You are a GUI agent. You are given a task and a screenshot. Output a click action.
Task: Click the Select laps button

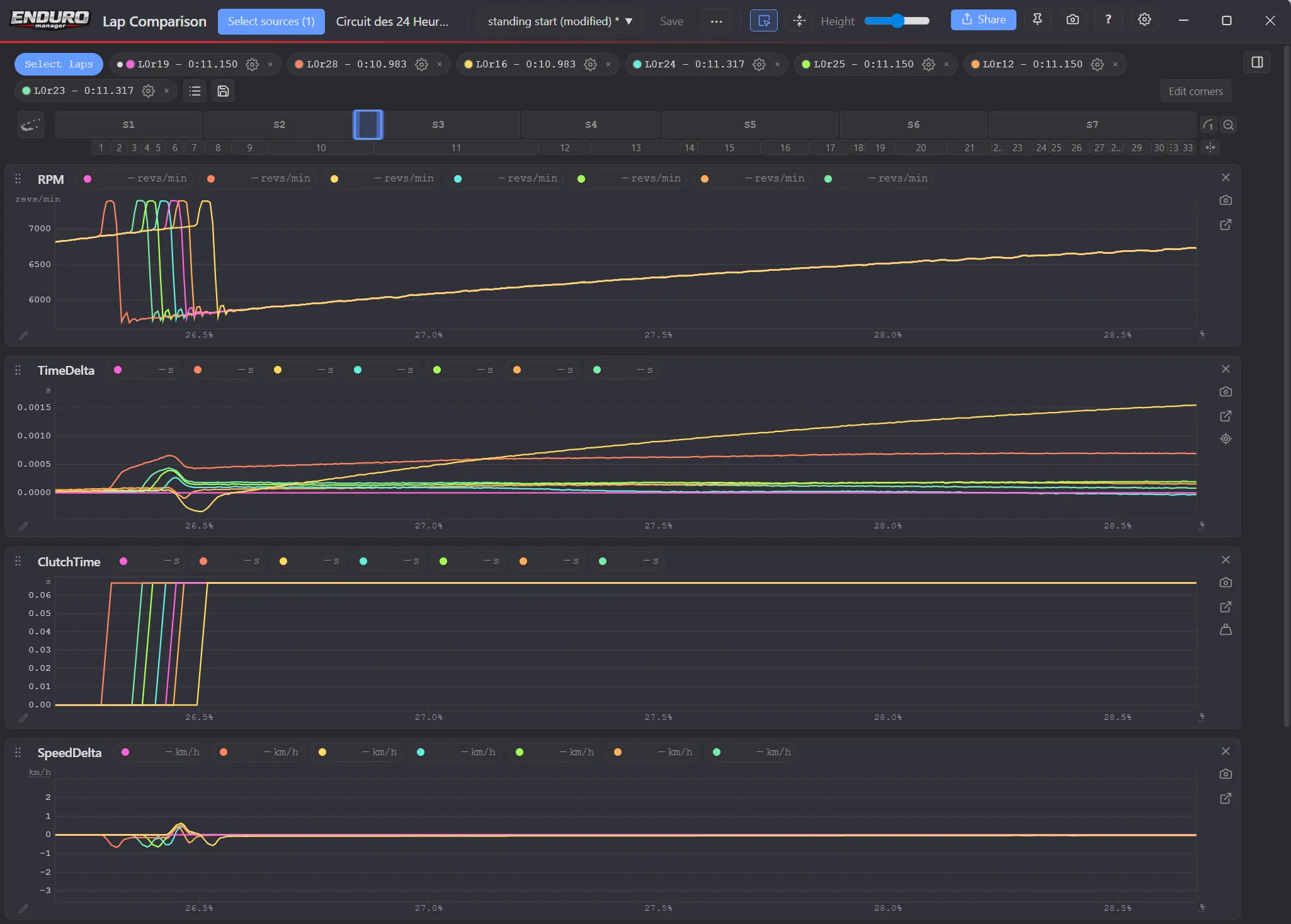(x=59, y=64)
